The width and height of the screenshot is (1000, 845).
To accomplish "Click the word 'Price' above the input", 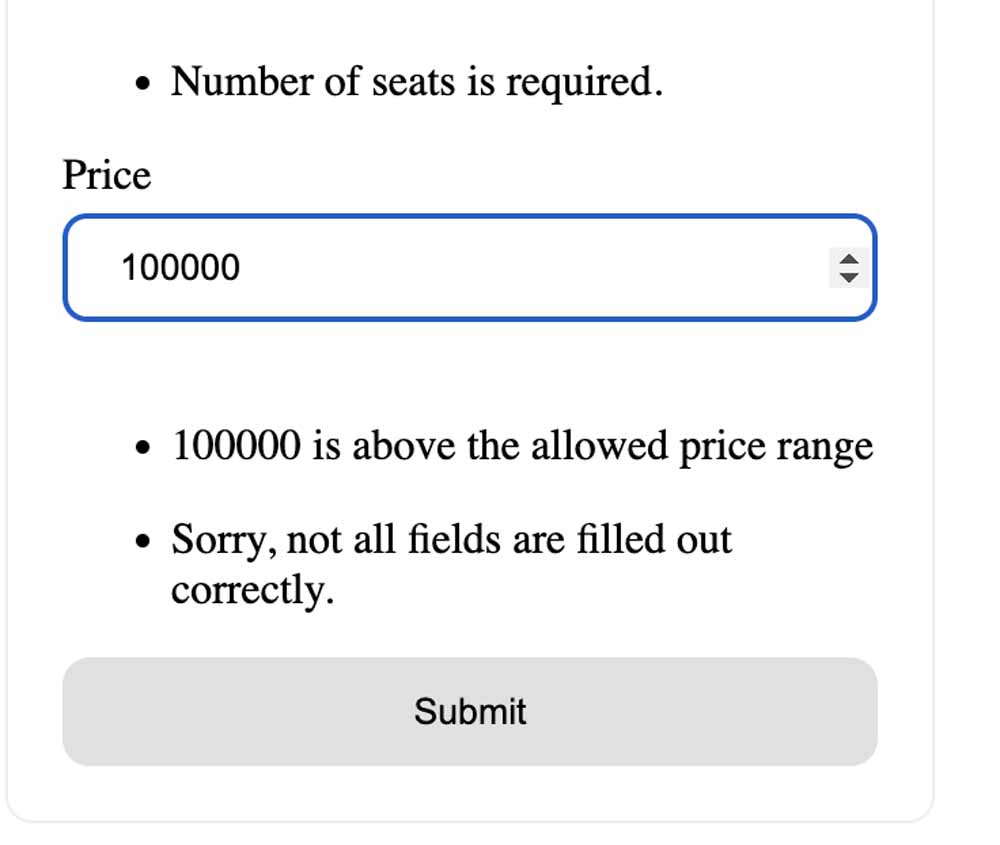I will point(107,176).
